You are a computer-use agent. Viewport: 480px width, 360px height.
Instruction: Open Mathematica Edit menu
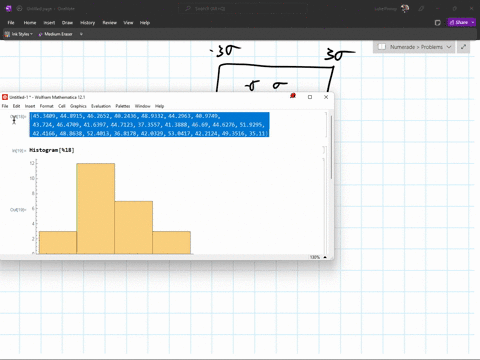[16, 106]
